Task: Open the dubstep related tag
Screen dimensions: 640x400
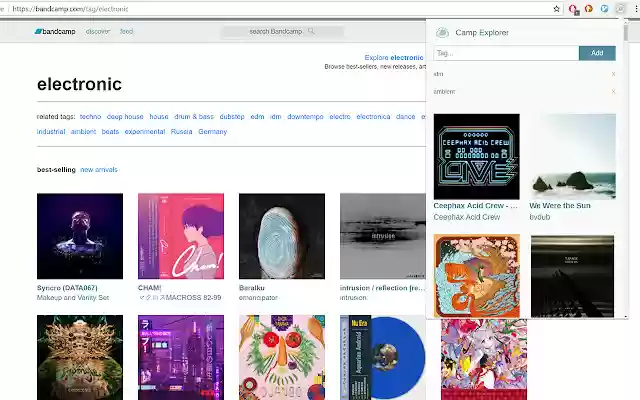Action: click(232, 117)
